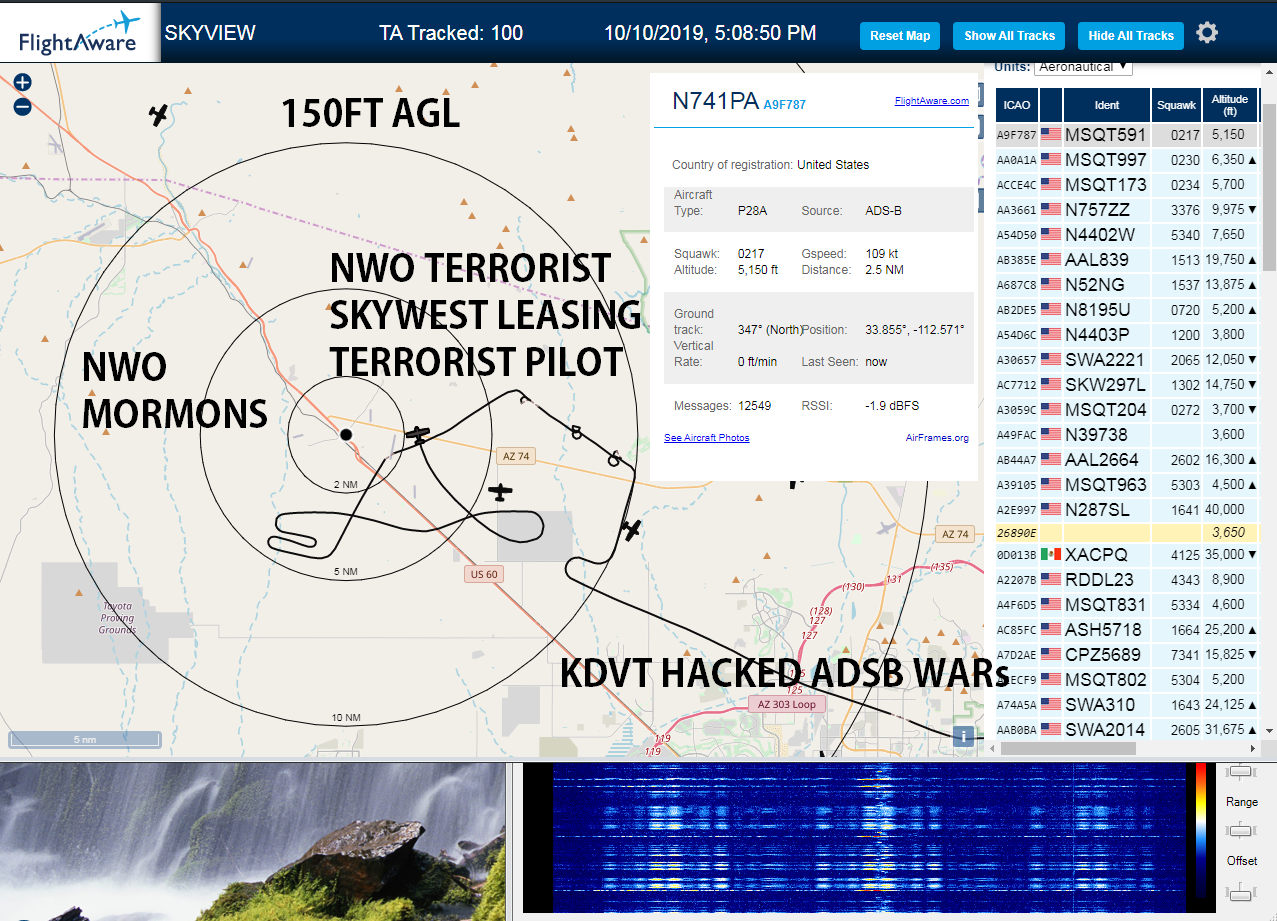Image resolution: width=1277 pixels, height=921 pixels.
Task: Select the N52NG aircraft row
Action: (x=1127, y=284)
